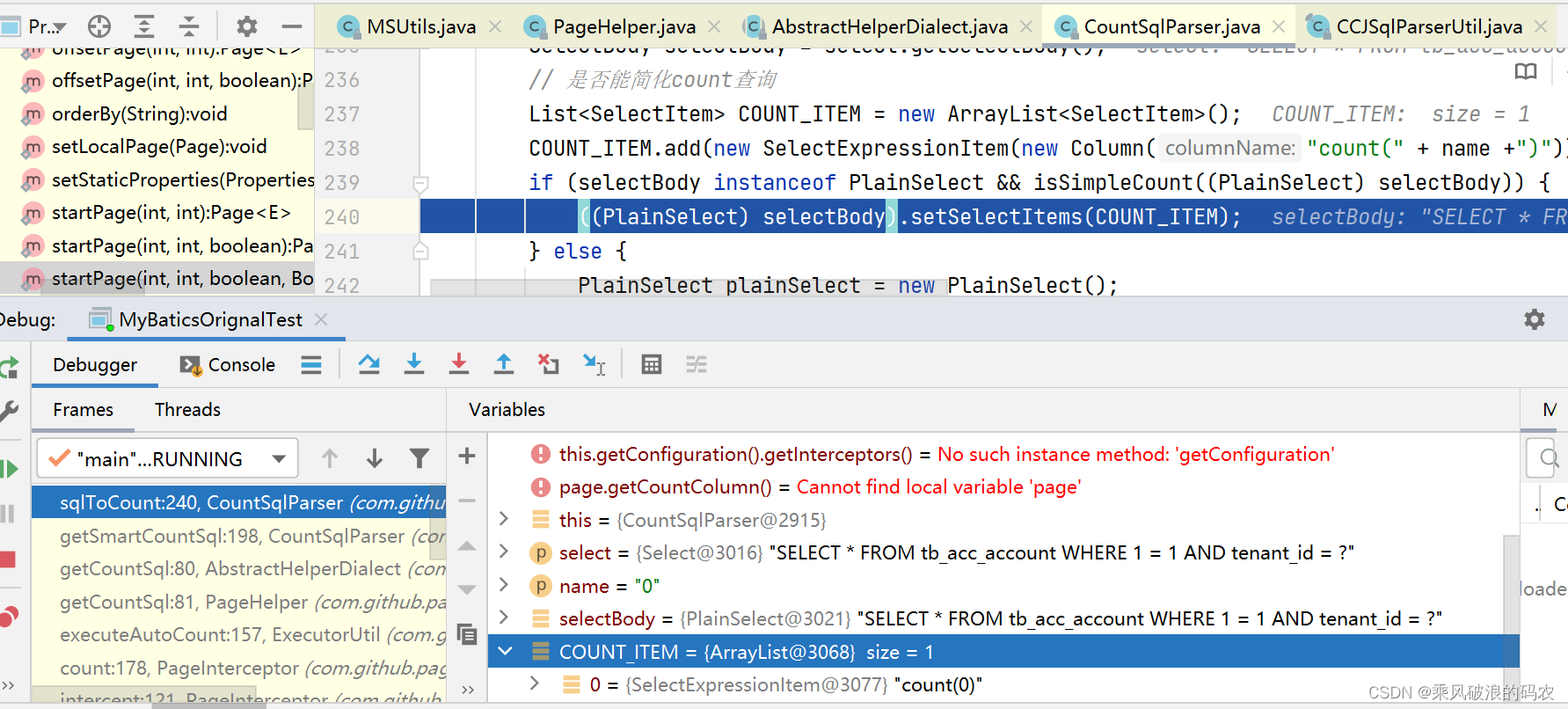Expand the 'selectBody' variable node
Viewport: 1568px width, 709px height.
pyautogui.click(x=504, y=618)
